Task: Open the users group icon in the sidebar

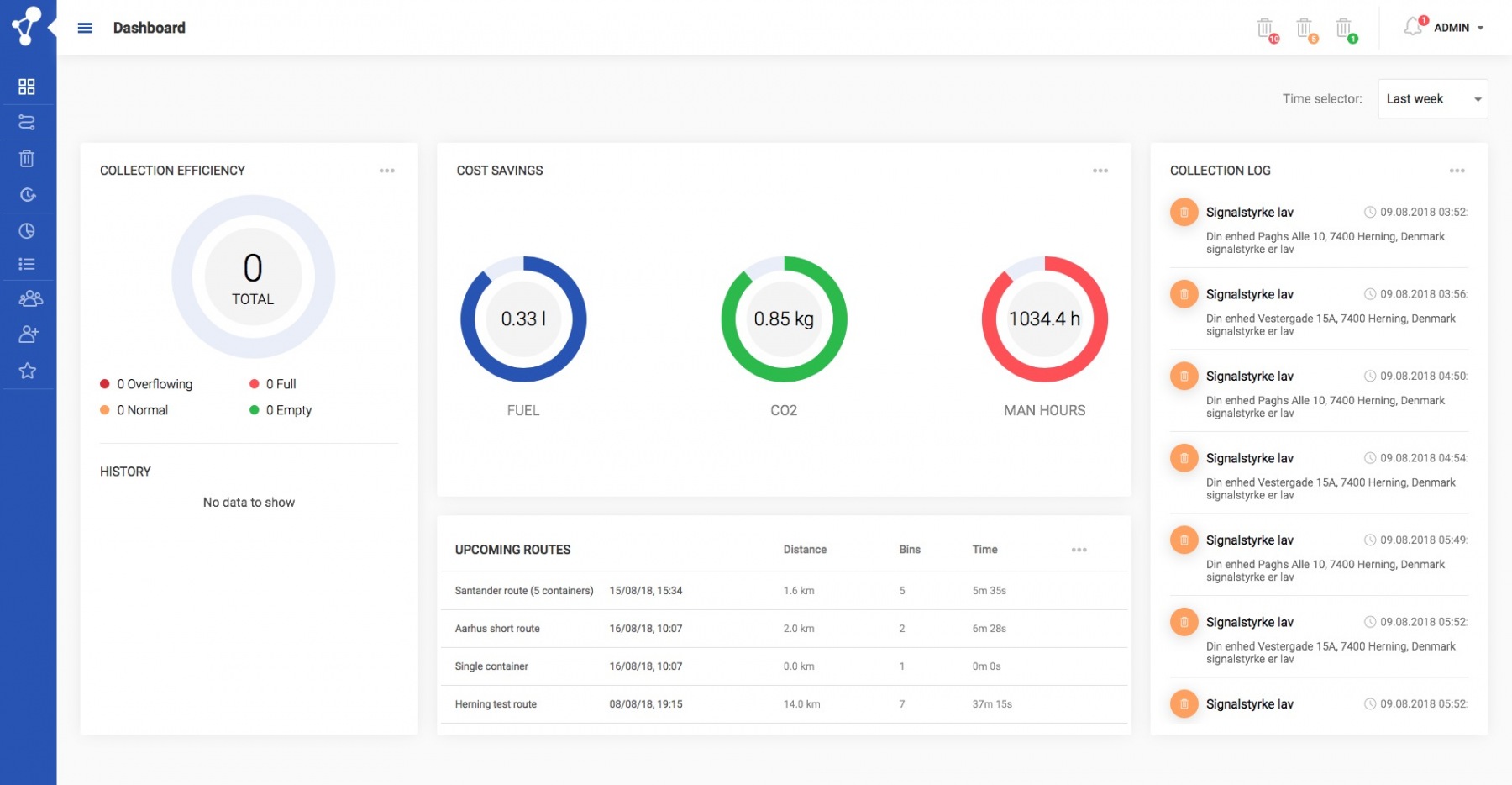Action: [x=30, y=298]
